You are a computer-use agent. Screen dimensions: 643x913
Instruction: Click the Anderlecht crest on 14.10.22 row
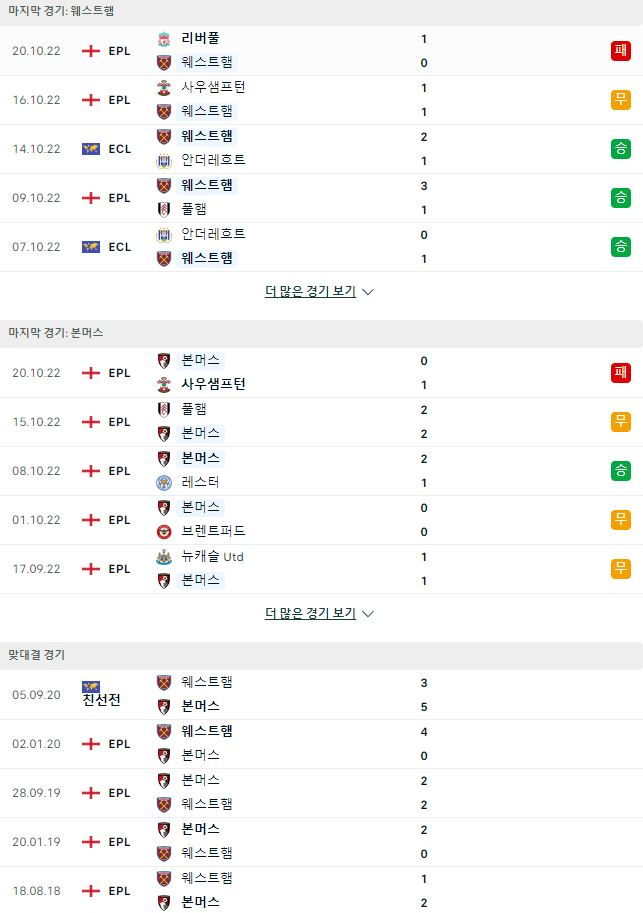point(164,161)
